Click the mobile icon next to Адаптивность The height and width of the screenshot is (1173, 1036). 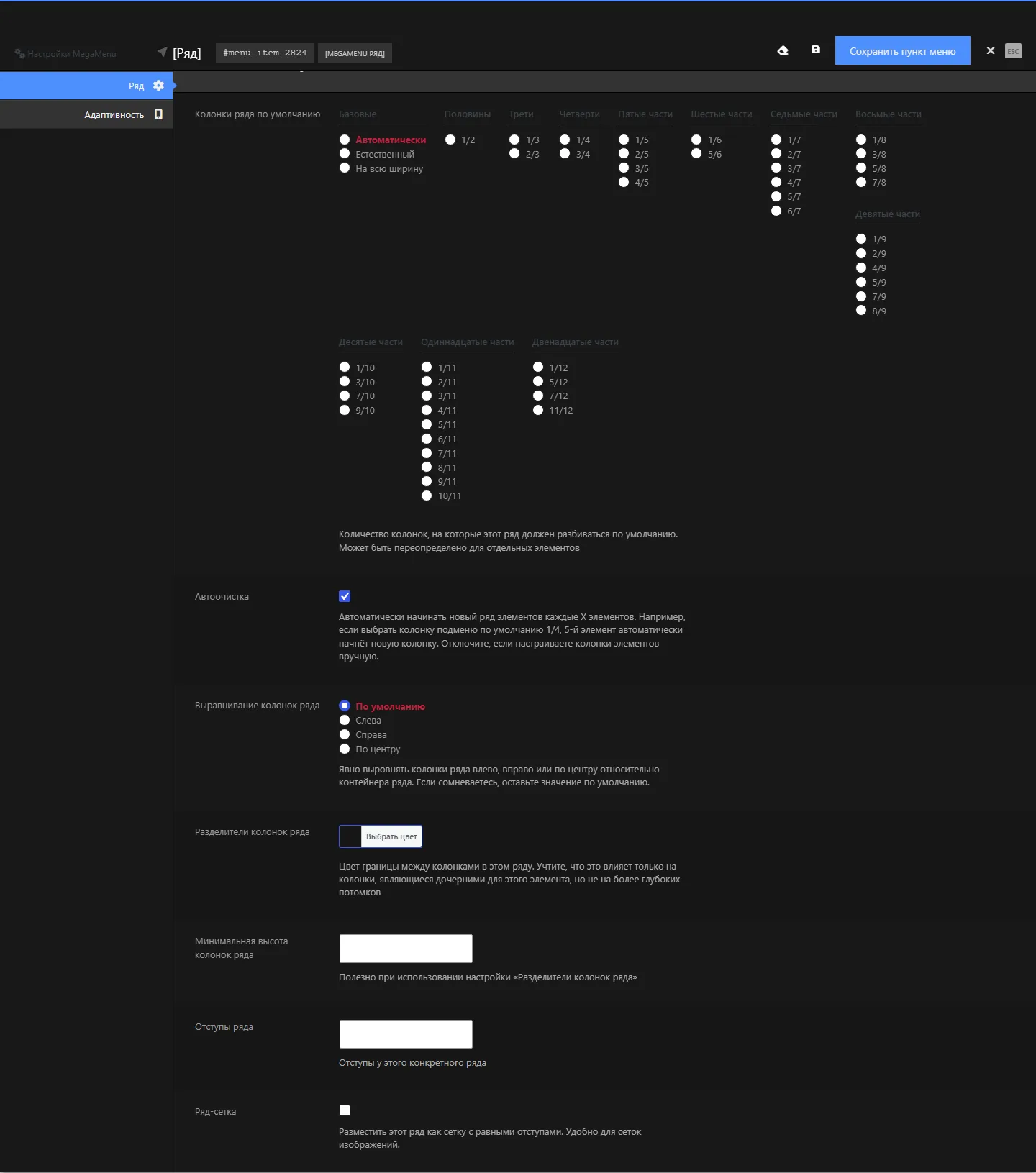(158, 114)
